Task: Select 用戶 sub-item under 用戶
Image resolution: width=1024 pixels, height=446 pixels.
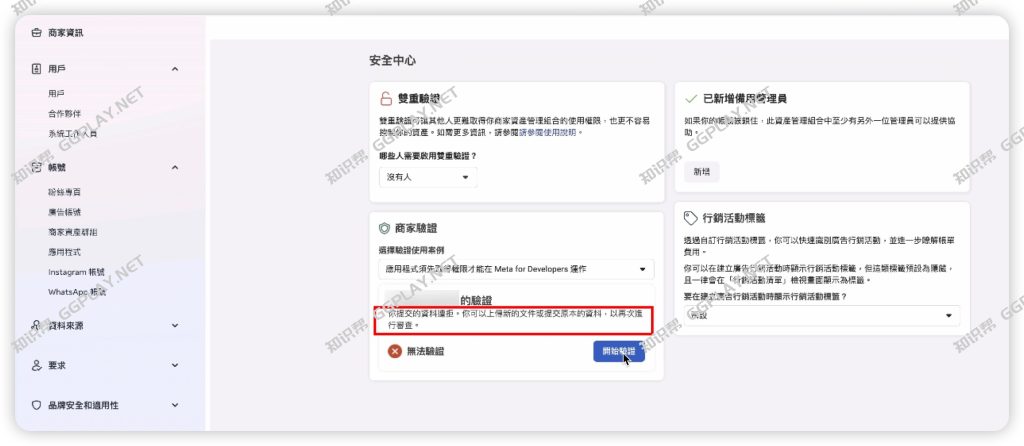Action: coord(56,93)
